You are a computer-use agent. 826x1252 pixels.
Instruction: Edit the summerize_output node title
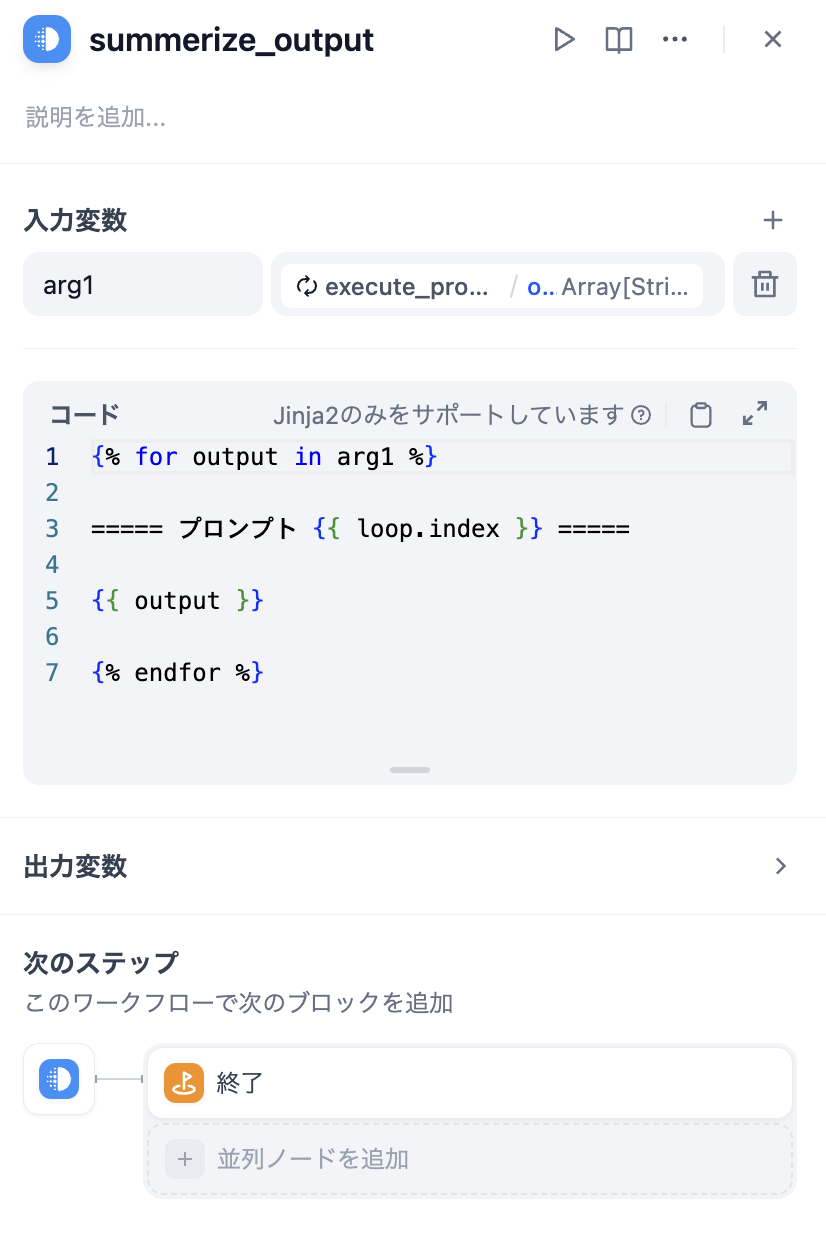(x=231, y=41)
